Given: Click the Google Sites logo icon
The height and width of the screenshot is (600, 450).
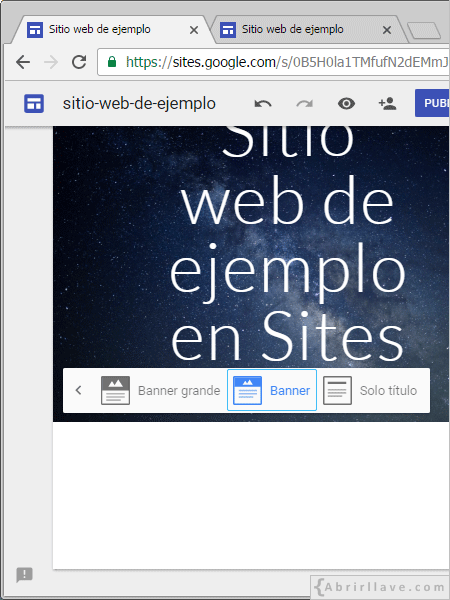Looking at the screenshot, I should coord(34,104).
